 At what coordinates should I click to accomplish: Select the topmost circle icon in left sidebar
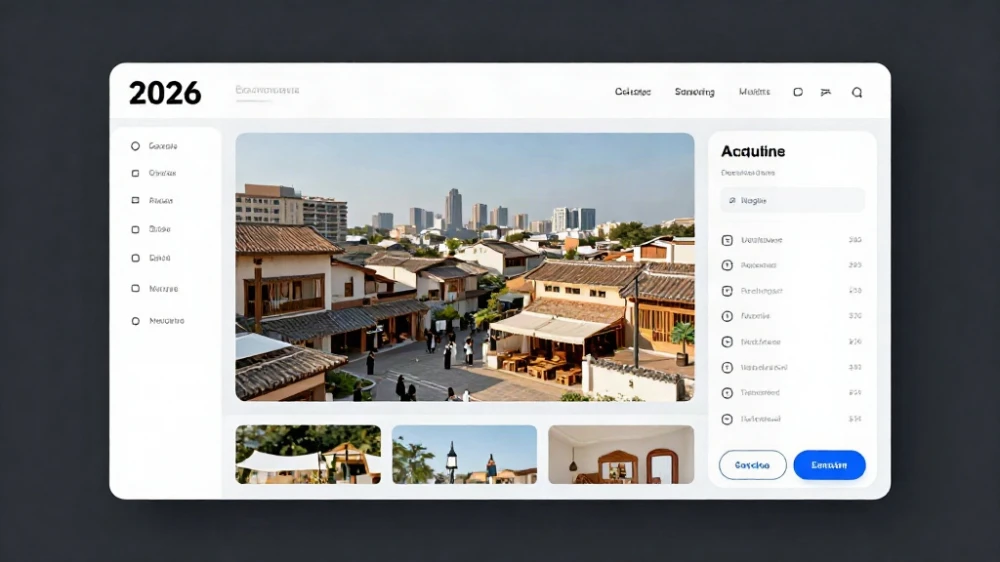pyautogui.click(x=135, y=146)
